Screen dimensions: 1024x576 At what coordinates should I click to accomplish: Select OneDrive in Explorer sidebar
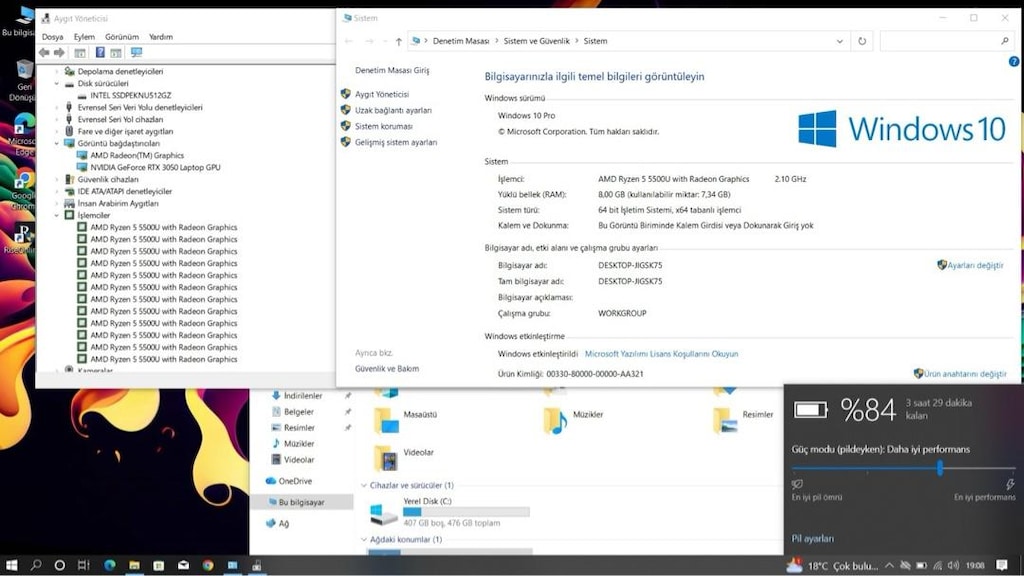point(295,481)
